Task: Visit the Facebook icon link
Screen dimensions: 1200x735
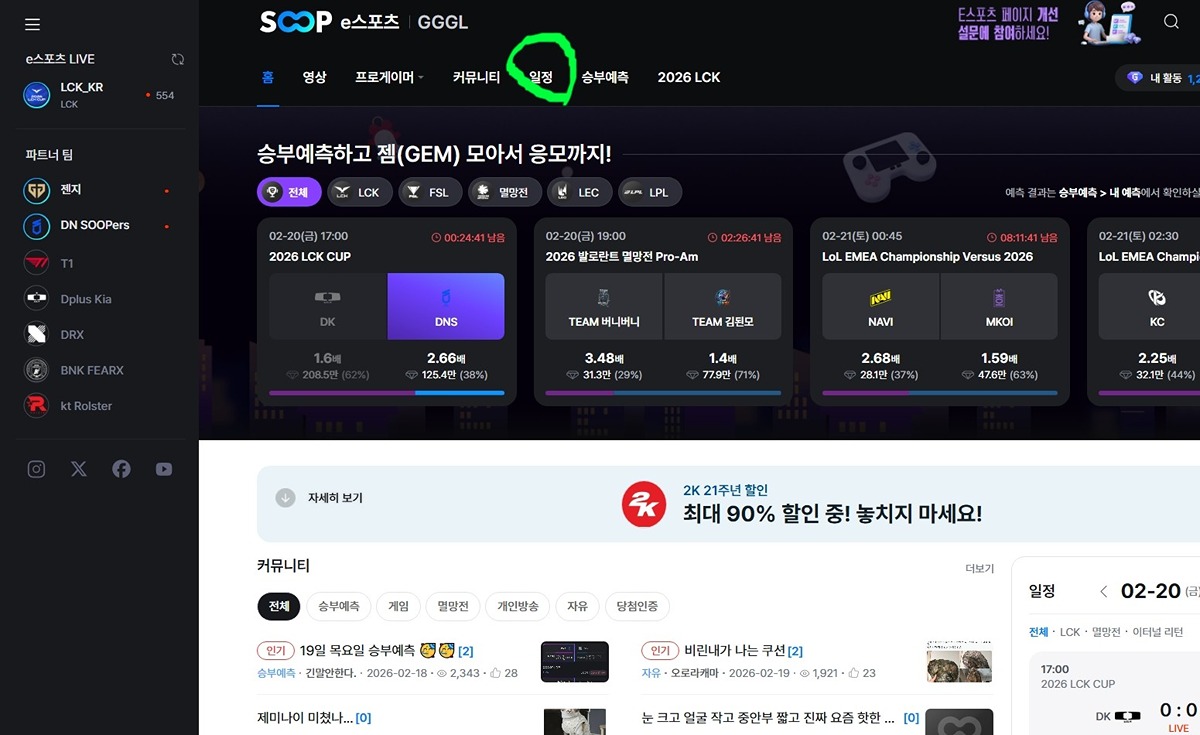Action: (121, 469)
